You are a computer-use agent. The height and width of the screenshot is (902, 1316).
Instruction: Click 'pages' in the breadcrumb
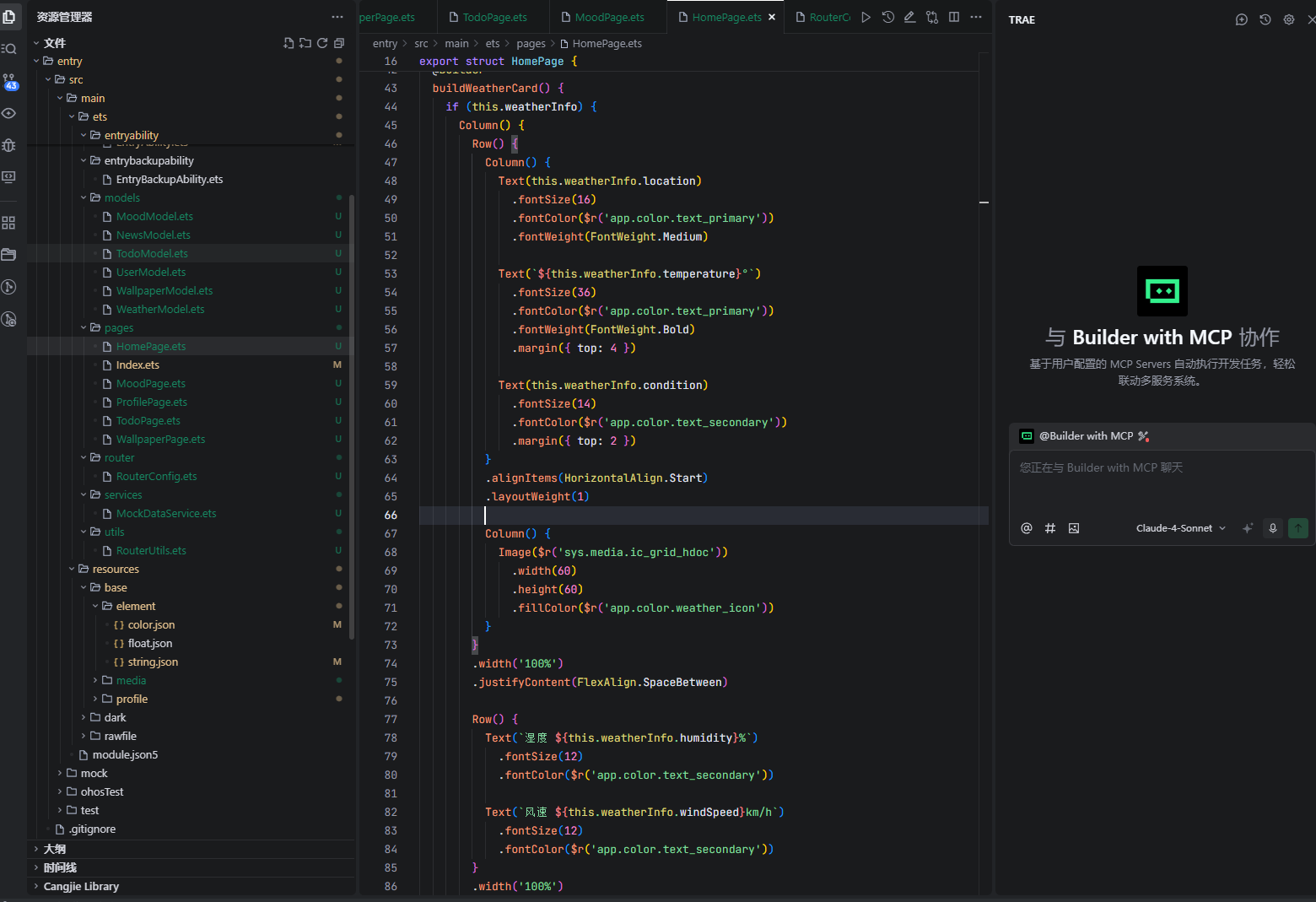531,44
